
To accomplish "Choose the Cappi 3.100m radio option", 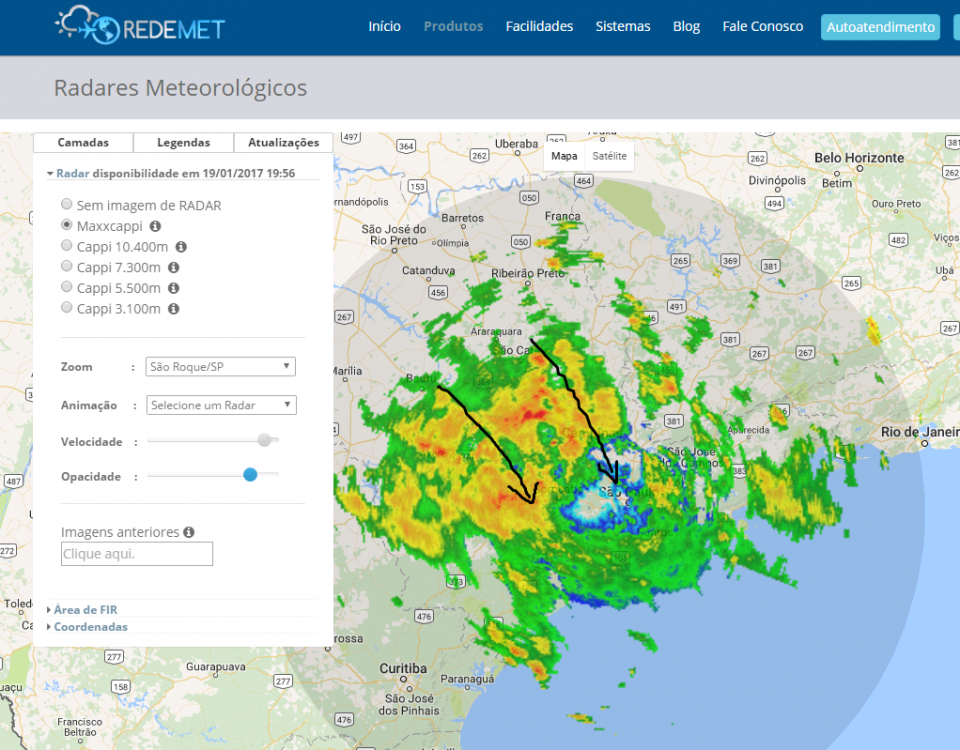I will (x=67, y=309).
